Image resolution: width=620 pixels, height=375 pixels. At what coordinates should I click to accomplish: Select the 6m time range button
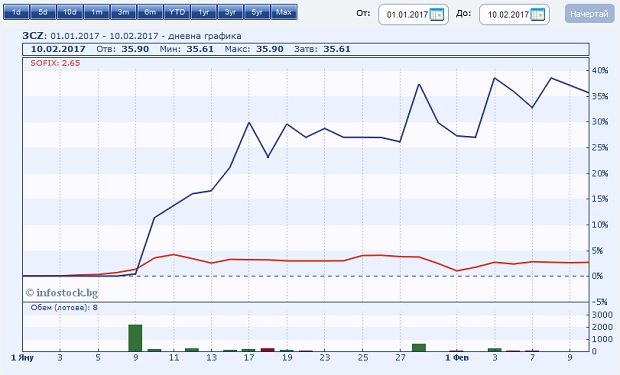coord(150,12)
